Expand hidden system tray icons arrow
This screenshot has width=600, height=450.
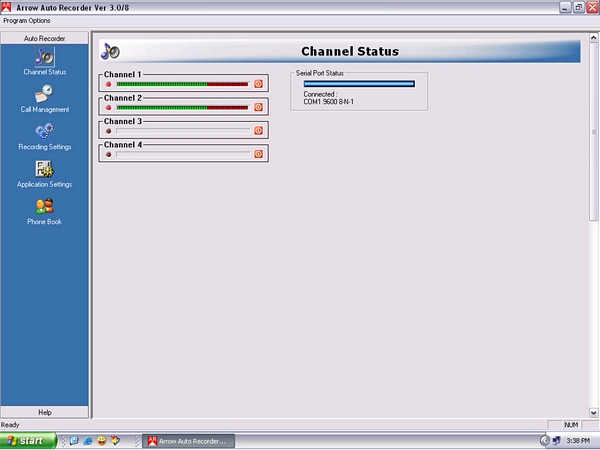pos(545,441)
